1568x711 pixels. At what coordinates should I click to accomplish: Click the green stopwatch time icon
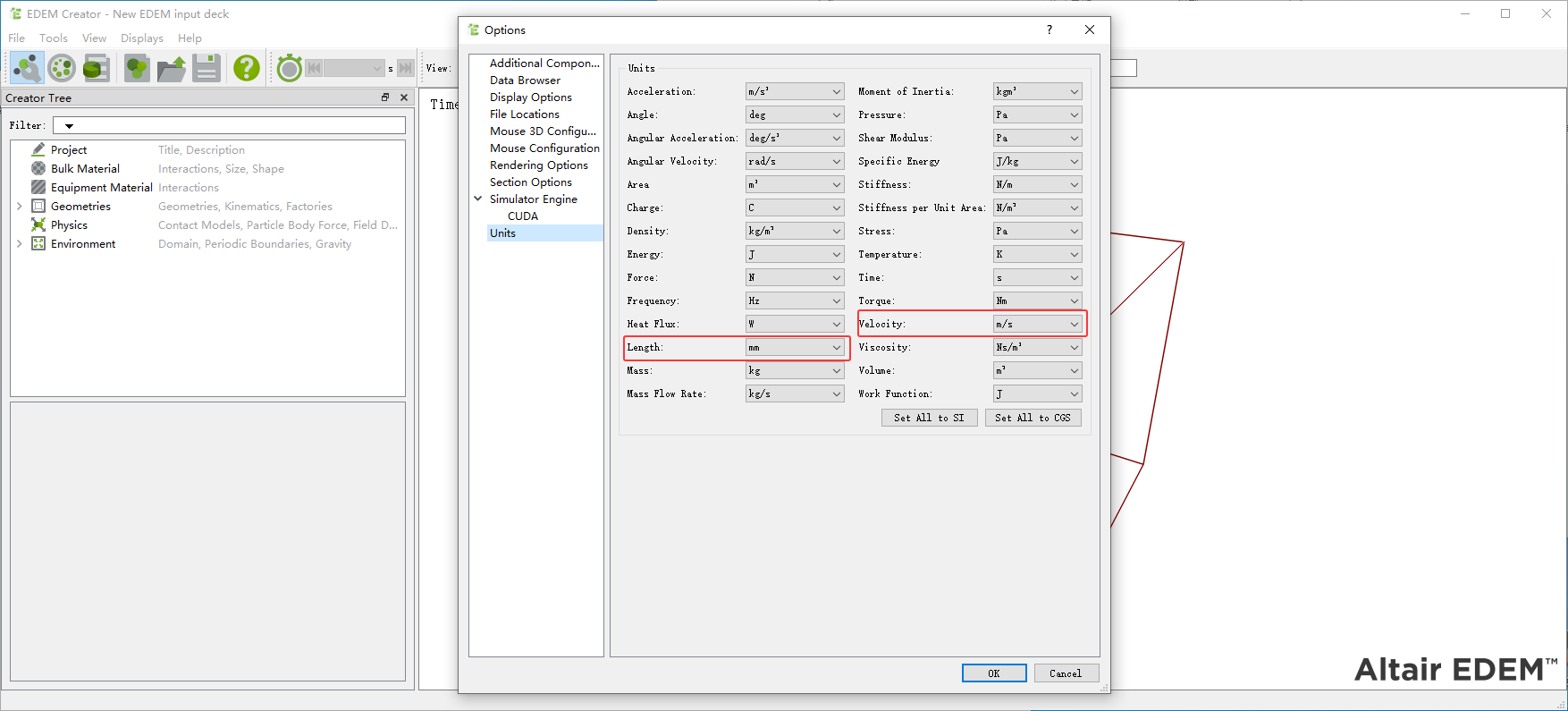click(x=289, y=68)
